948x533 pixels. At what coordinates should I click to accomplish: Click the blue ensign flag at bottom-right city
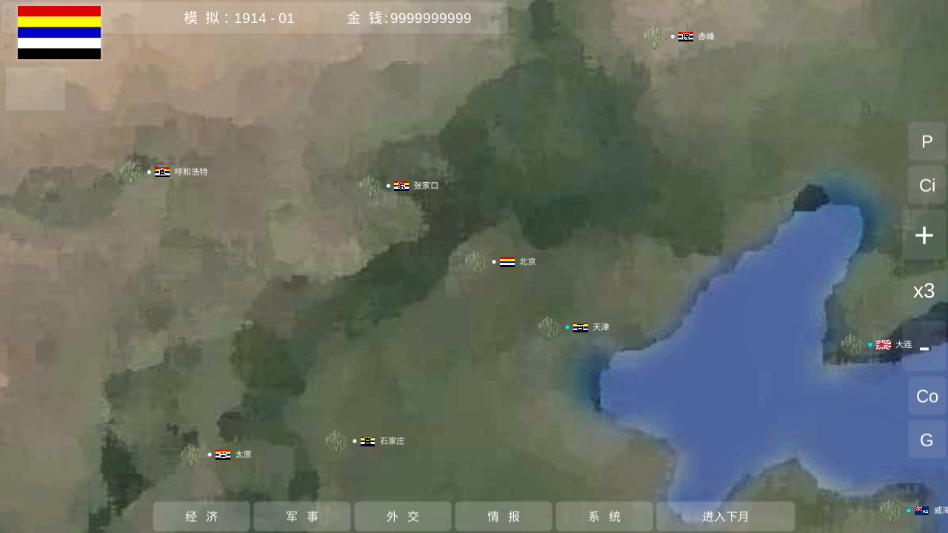click(x=922, y=511)
